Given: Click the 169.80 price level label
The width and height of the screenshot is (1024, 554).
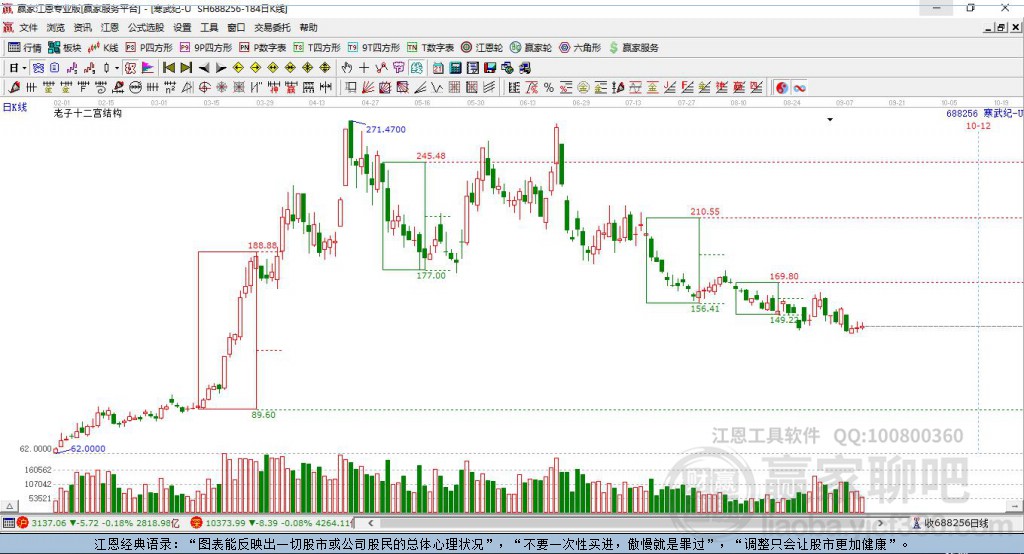Looking at the screenshot, I should click(784, 276).
